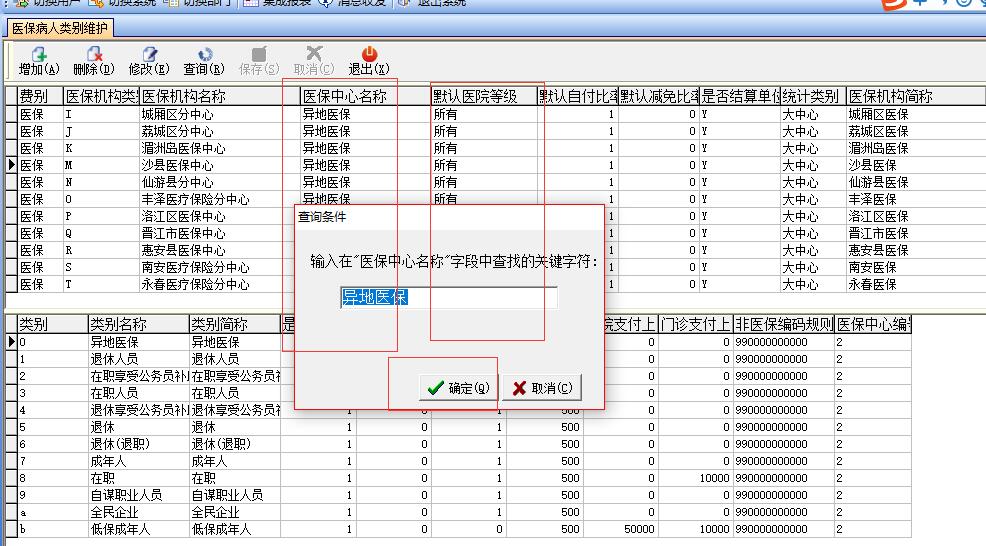Screen dimensions: 986x546
Task: Click the 非医保编码规则 column header
Action: (784, 325)
